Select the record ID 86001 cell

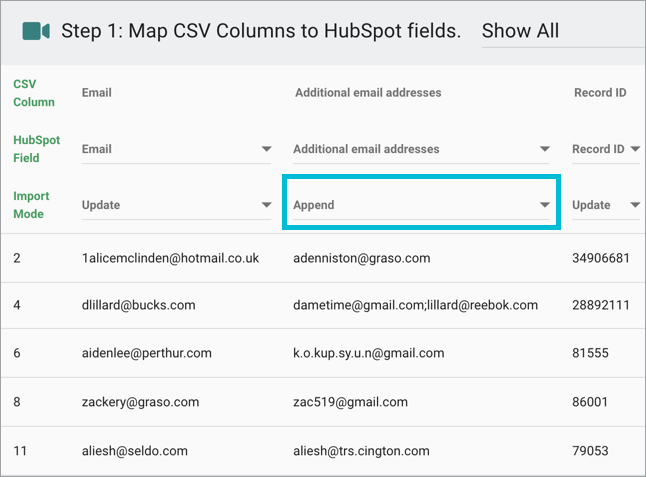pyautogui.click(x=590, y=402)
